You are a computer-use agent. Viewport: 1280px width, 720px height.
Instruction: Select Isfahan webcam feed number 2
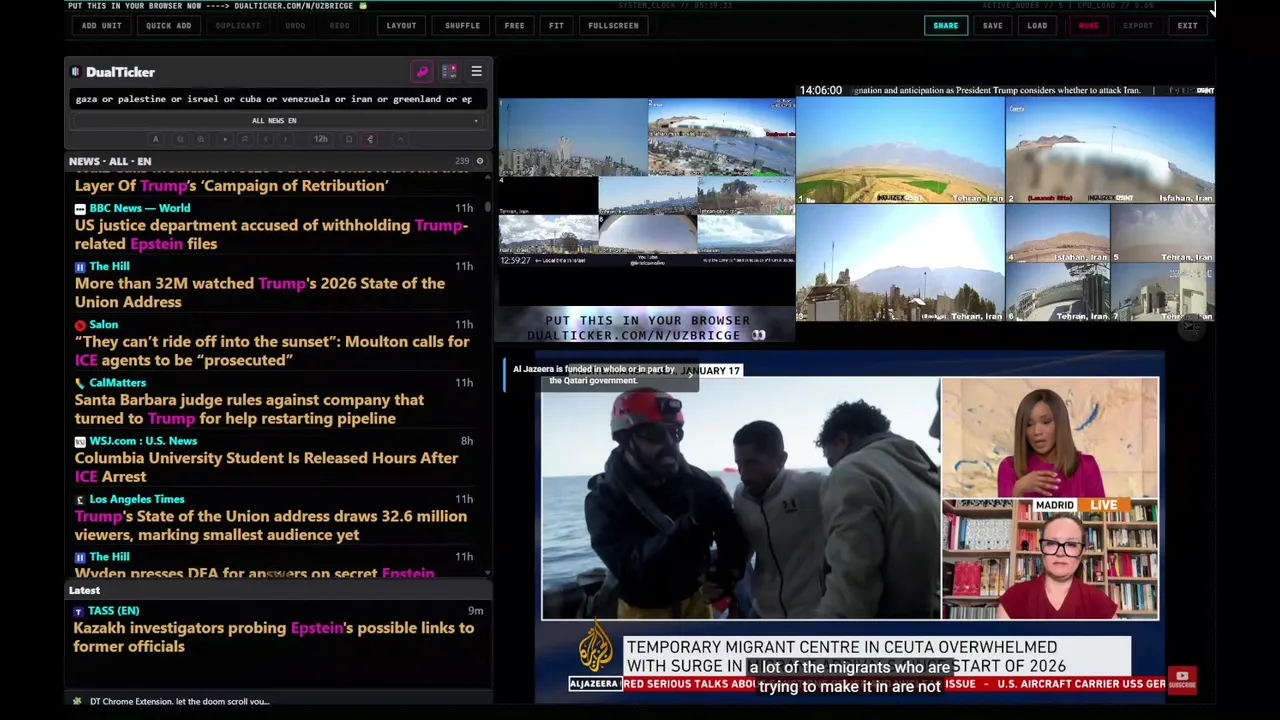[x=1110, y=150]
